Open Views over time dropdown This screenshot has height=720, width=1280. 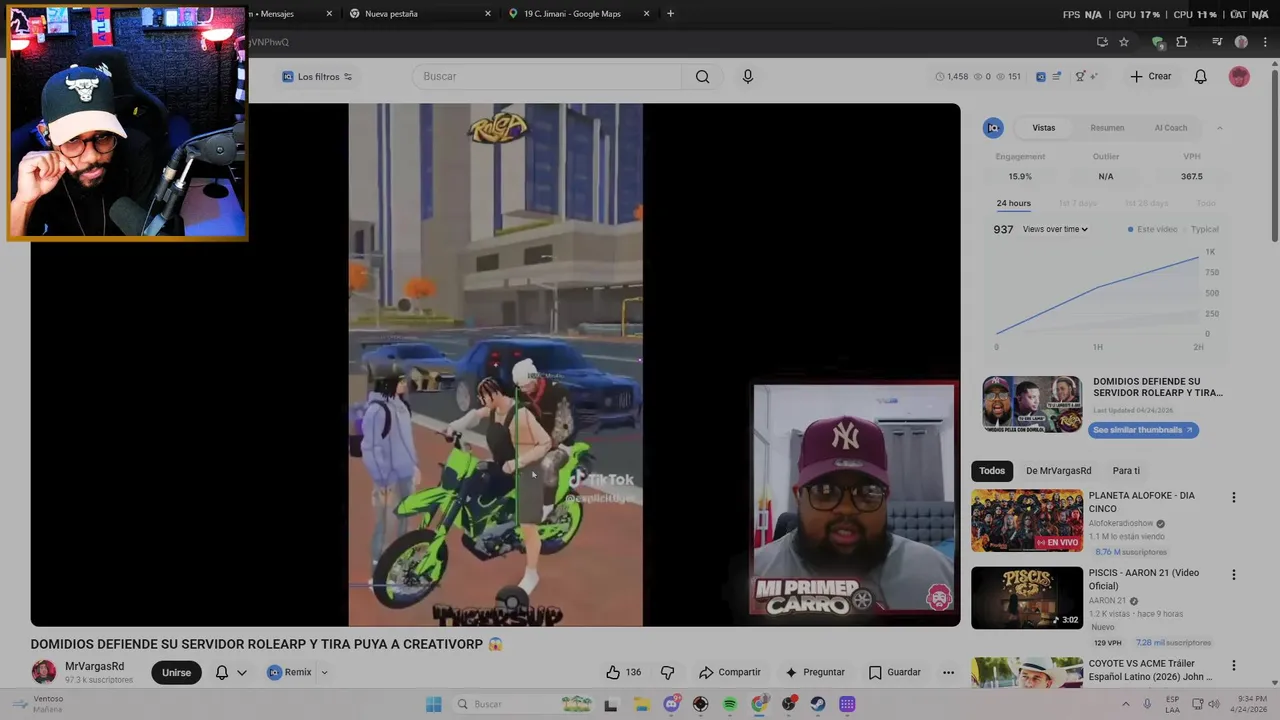click(1055, 229)
